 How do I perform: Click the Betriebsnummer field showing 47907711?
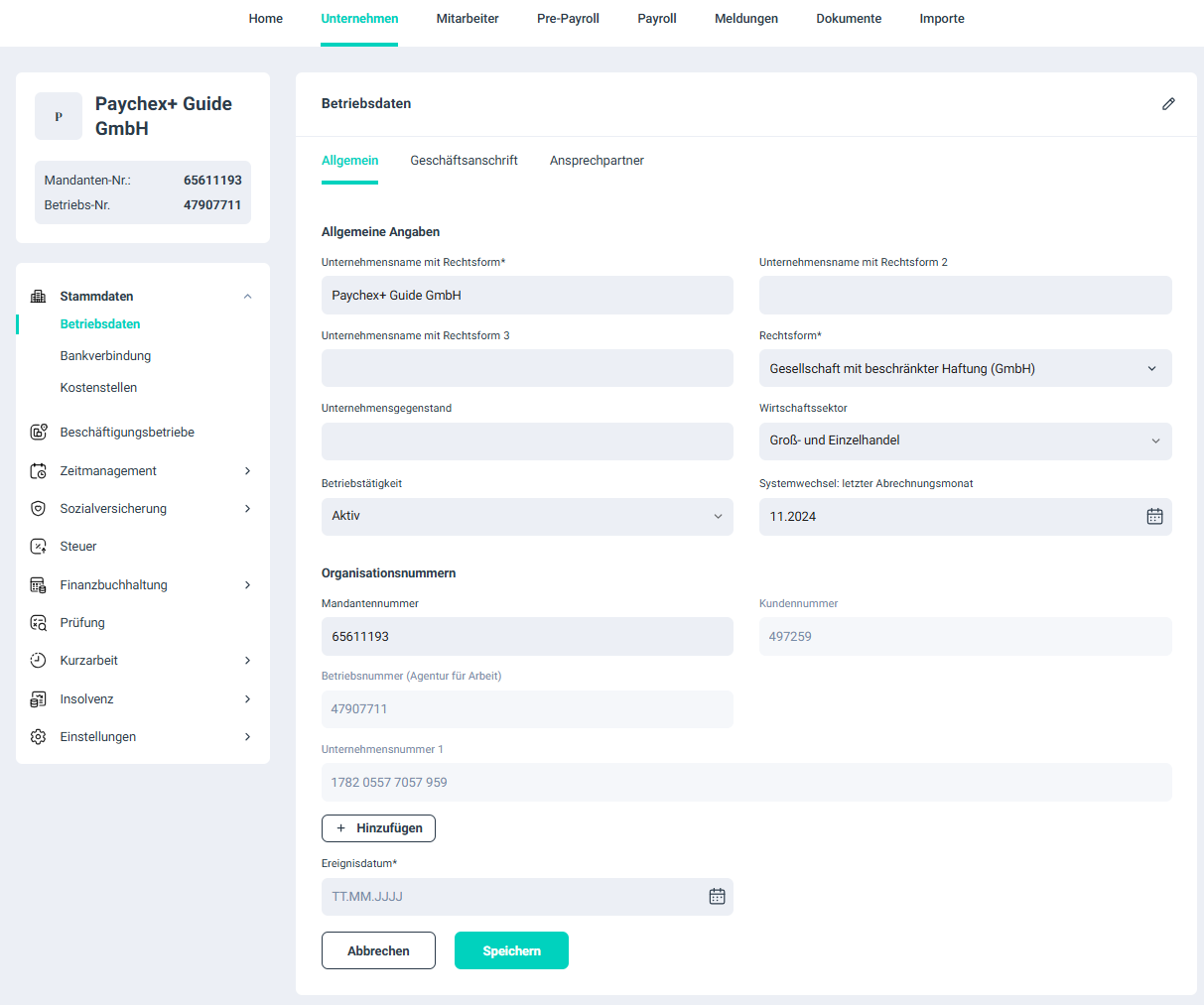[527, 709]
